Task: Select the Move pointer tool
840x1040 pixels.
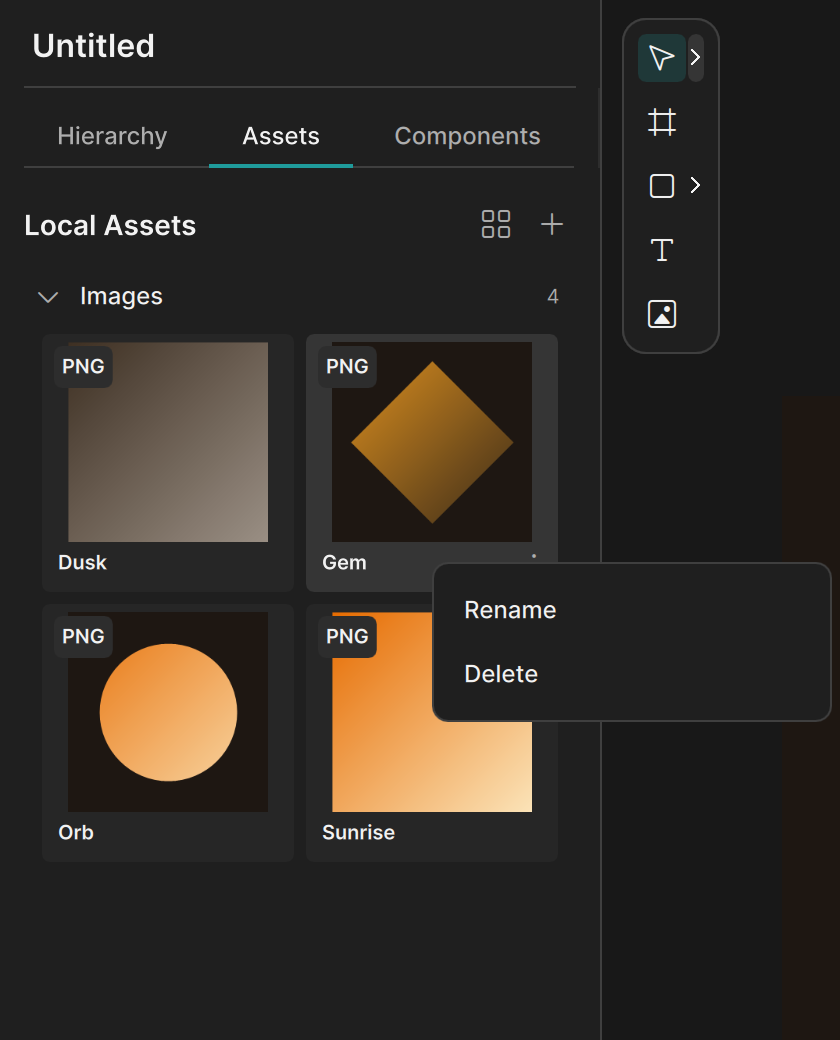Action: click(x=661, y=58)
